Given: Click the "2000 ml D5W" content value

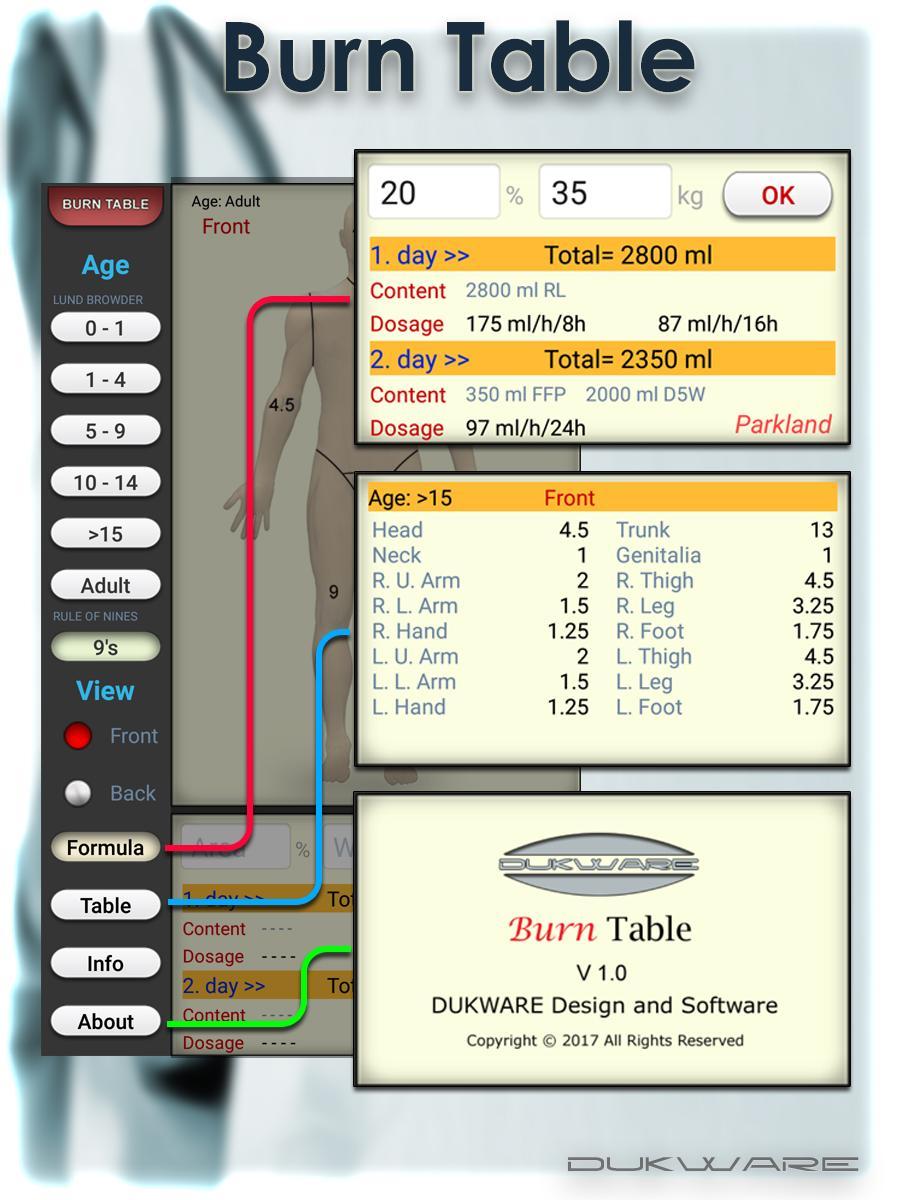Looking at the screenshot, I should [x=645, y=395].
